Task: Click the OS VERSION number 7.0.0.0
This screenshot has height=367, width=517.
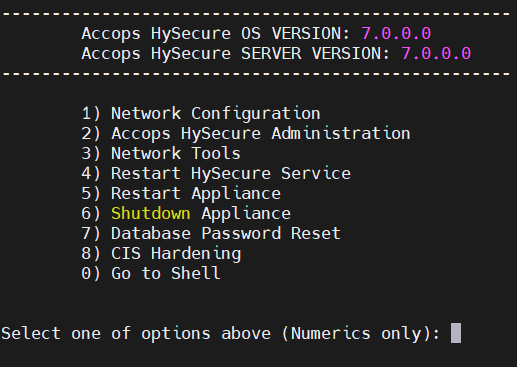Action: [396, 34]
